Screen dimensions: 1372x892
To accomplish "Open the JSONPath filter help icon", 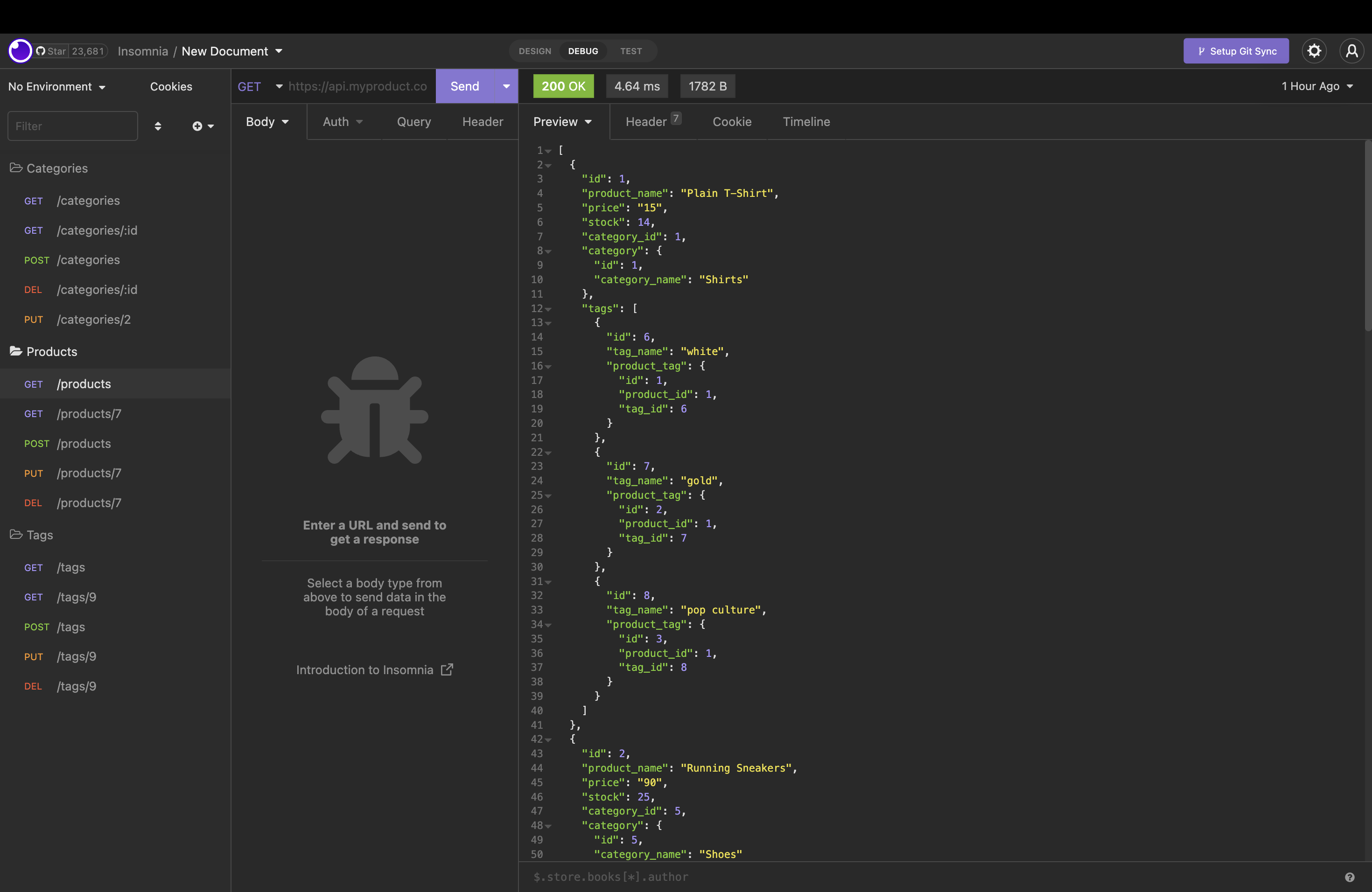I will [1350, 877].
